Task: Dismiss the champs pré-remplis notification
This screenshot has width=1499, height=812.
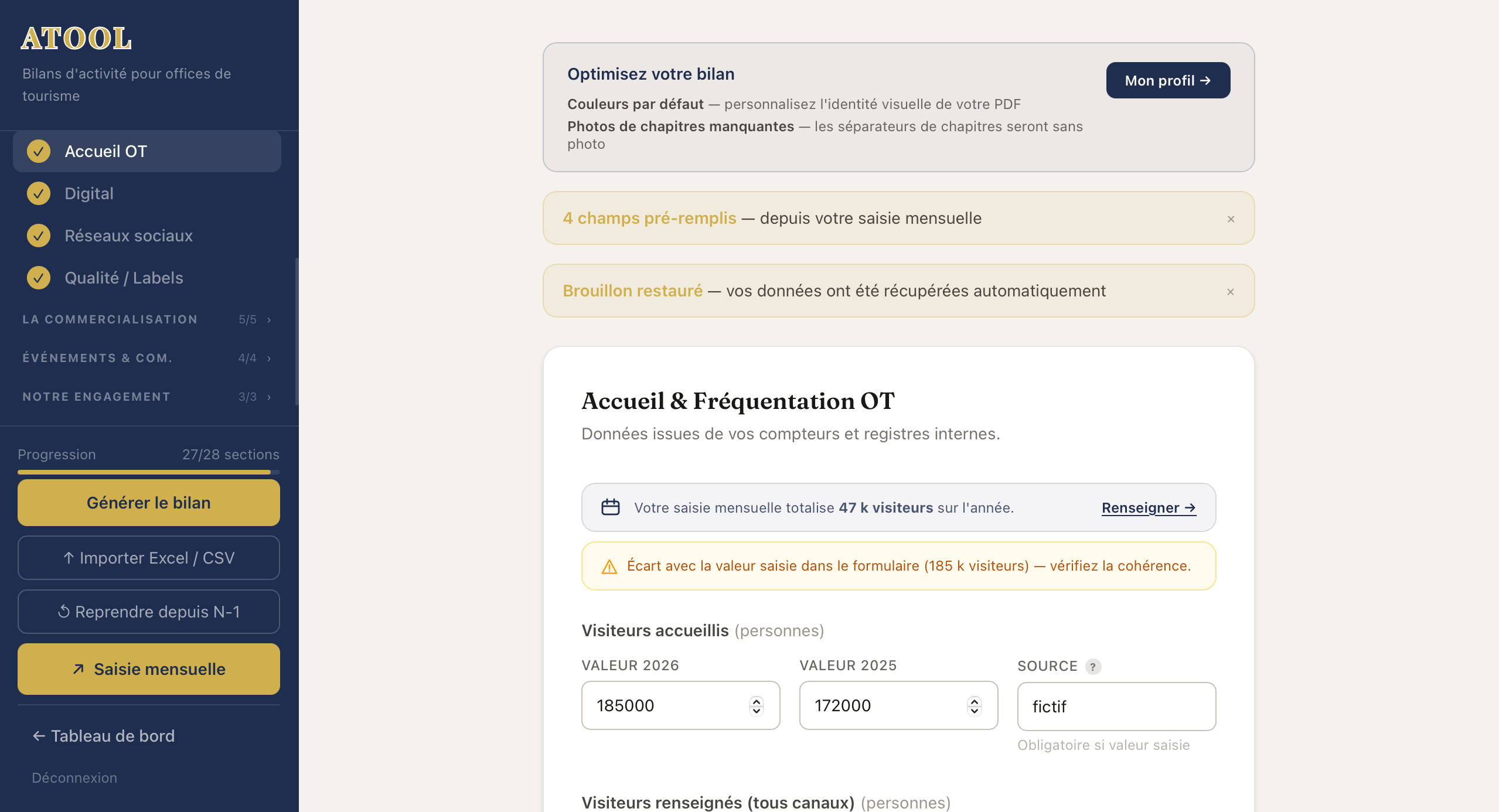Action: [1231, 219]
